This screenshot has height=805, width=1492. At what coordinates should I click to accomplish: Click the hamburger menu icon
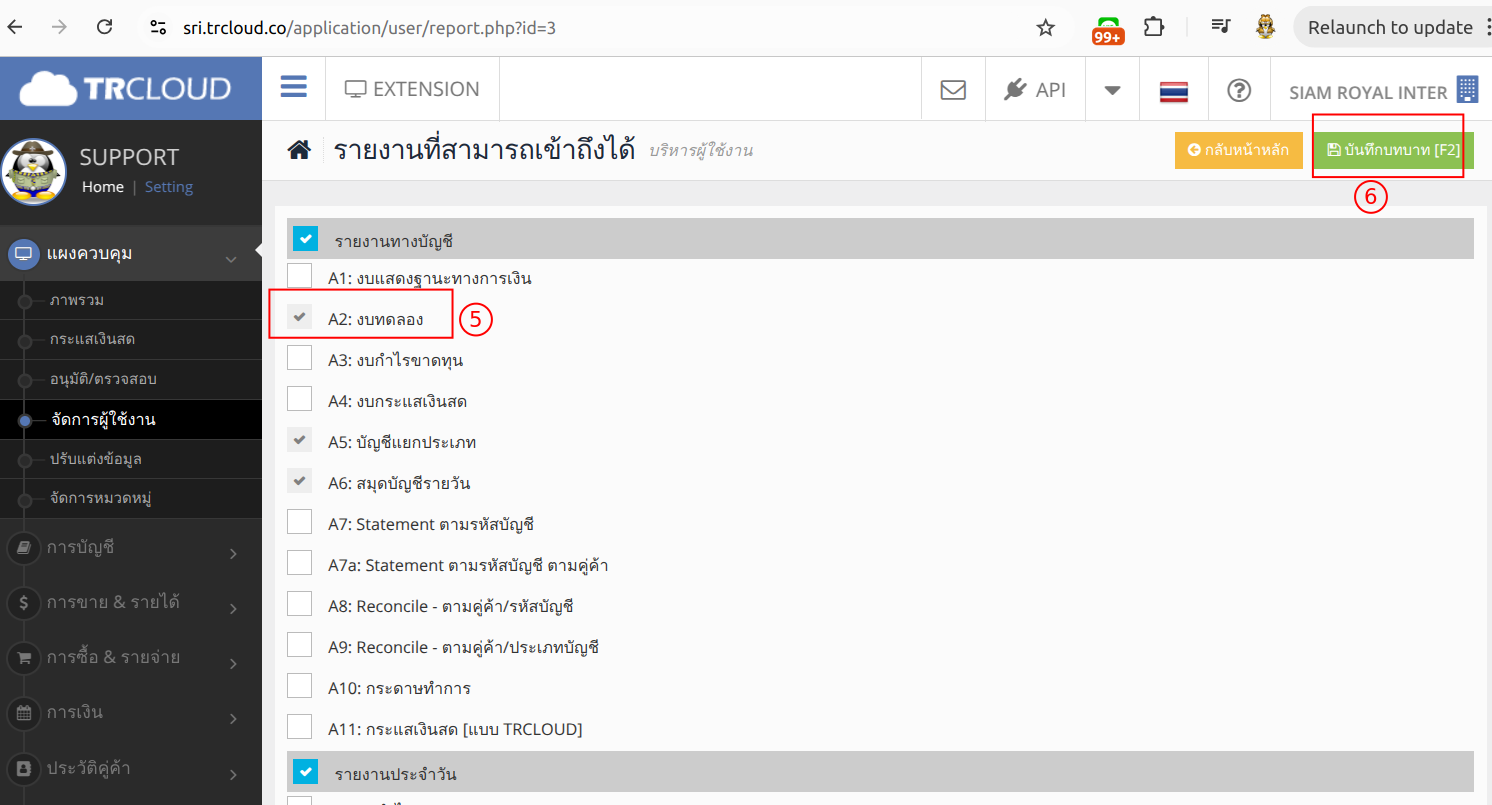coord(293,88)
